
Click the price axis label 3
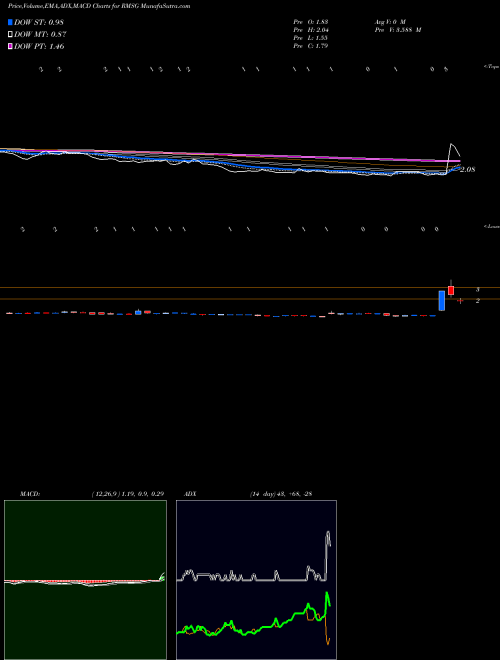click(x=478, y=290)
